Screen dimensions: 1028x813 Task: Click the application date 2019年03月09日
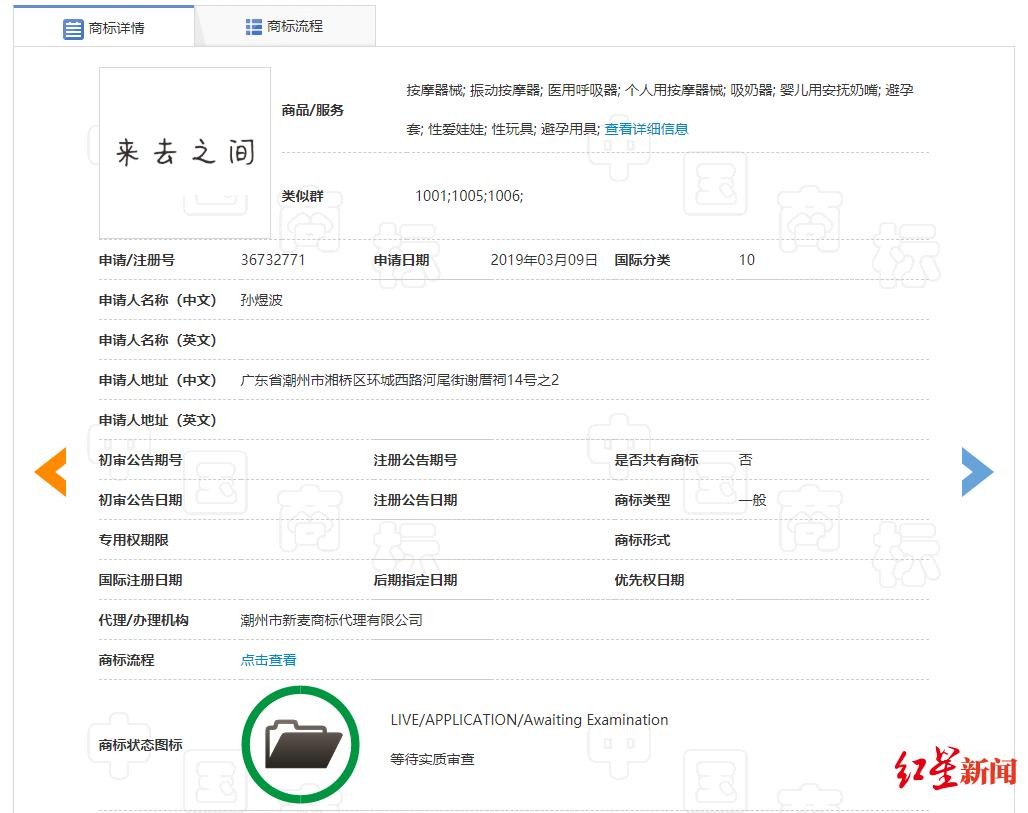point(544,260)
